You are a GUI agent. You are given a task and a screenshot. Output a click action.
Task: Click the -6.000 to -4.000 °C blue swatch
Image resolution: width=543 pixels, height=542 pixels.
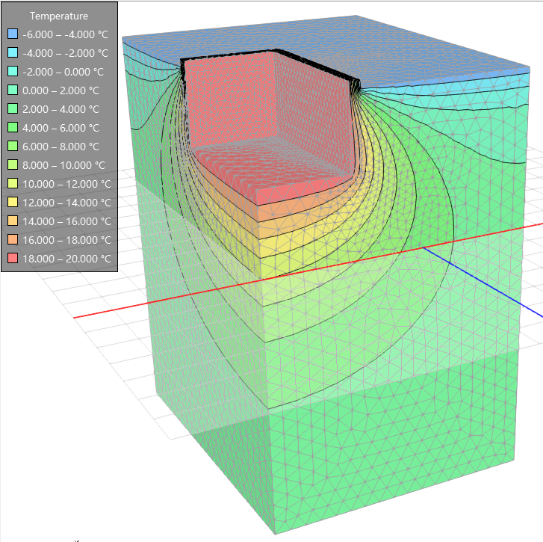[x=12, y=34]
